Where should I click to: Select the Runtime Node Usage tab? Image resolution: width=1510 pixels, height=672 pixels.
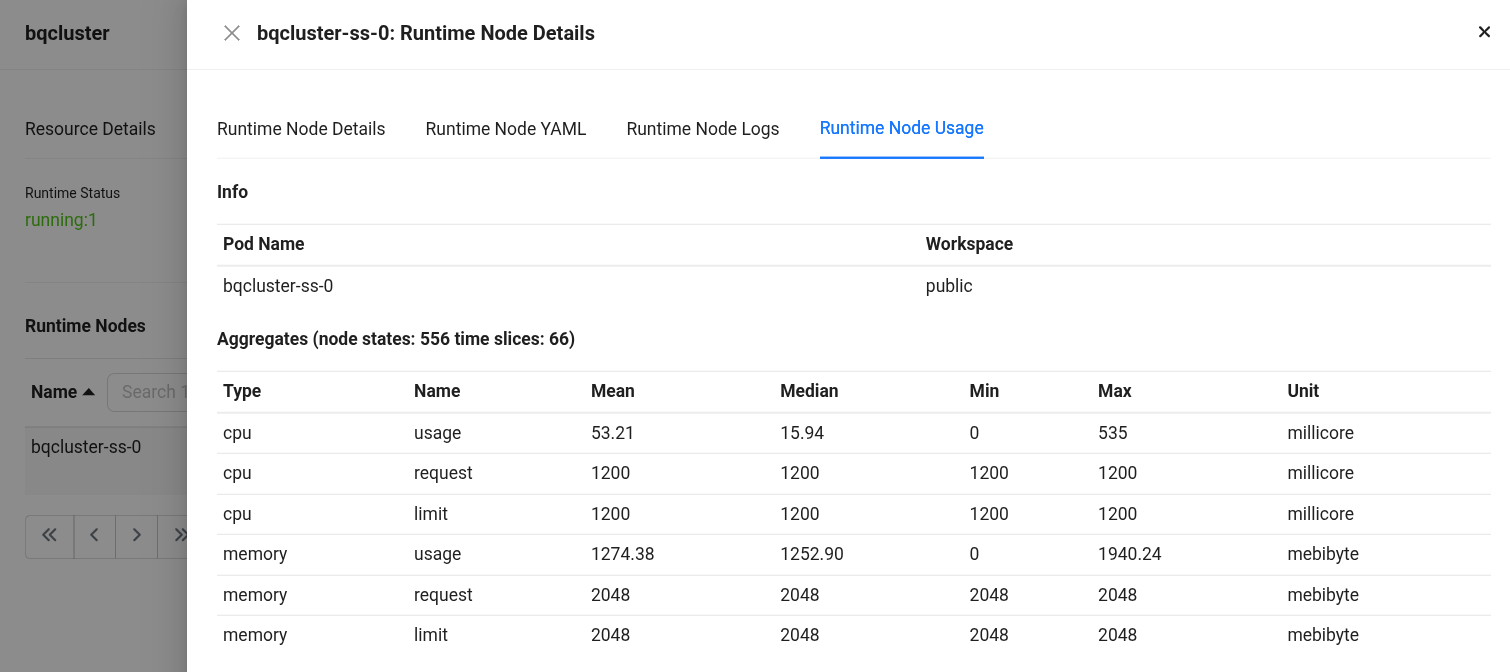901,128
